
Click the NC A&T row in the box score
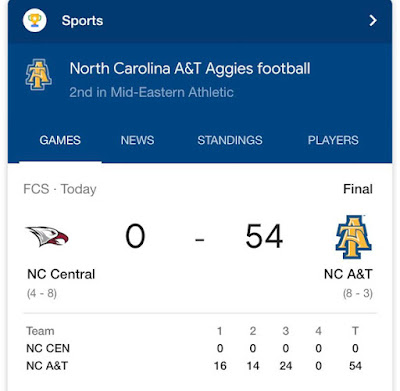tap(200, 366)
